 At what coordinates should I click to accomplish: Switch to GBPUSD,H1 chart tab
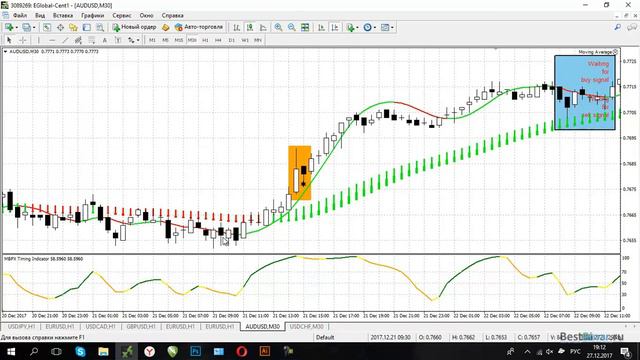pyautogui.click(x=141, y=327)
